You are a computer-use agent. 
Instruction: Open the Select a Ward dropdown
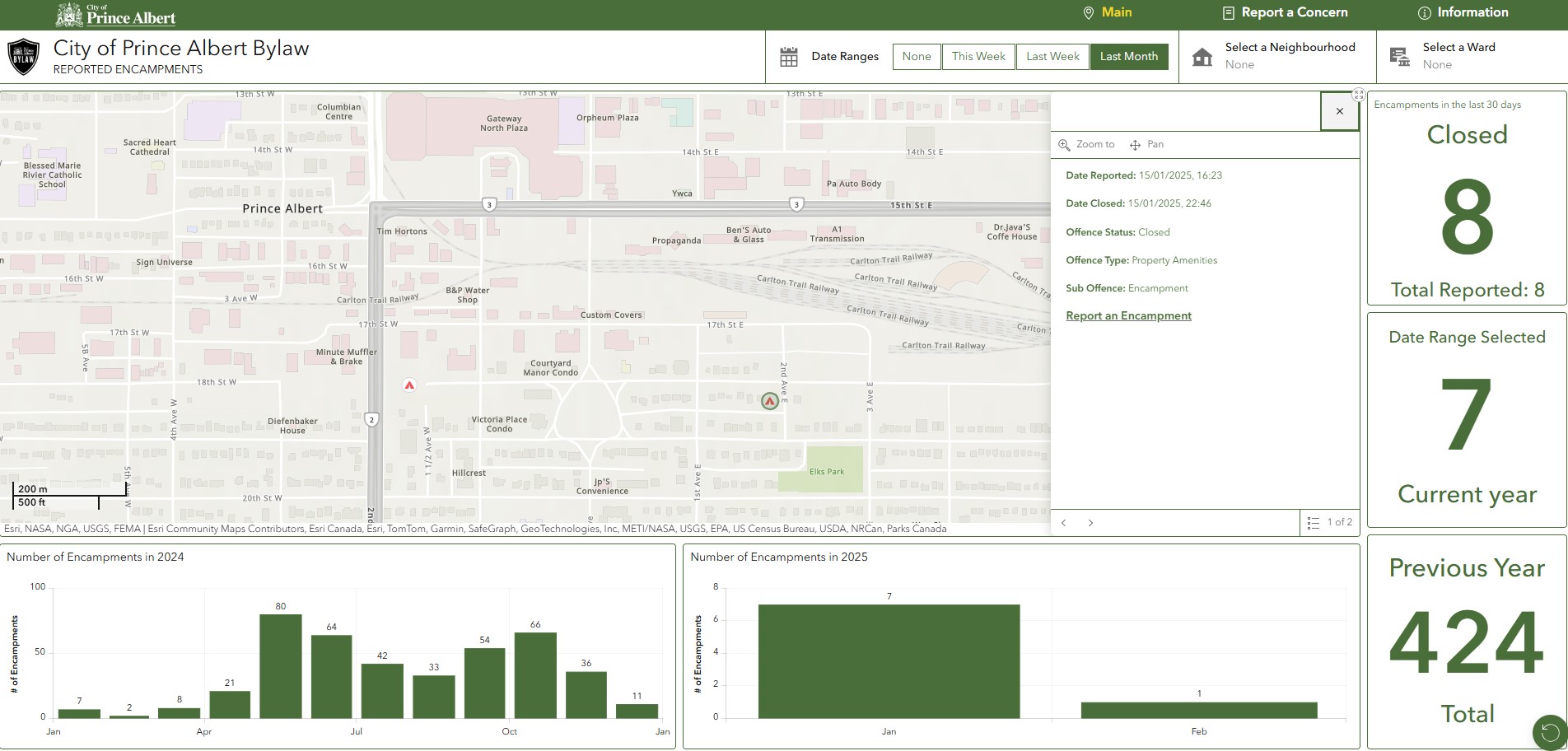[1458, 56]
